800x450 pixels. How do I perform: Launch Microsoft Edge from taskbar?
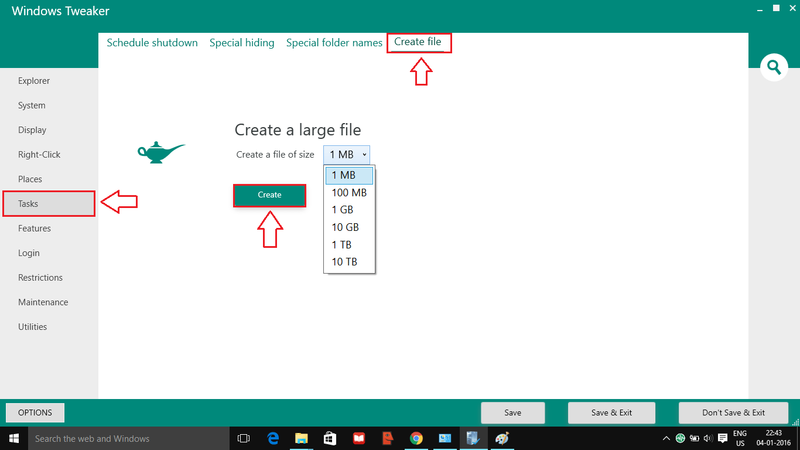point(273,438)
